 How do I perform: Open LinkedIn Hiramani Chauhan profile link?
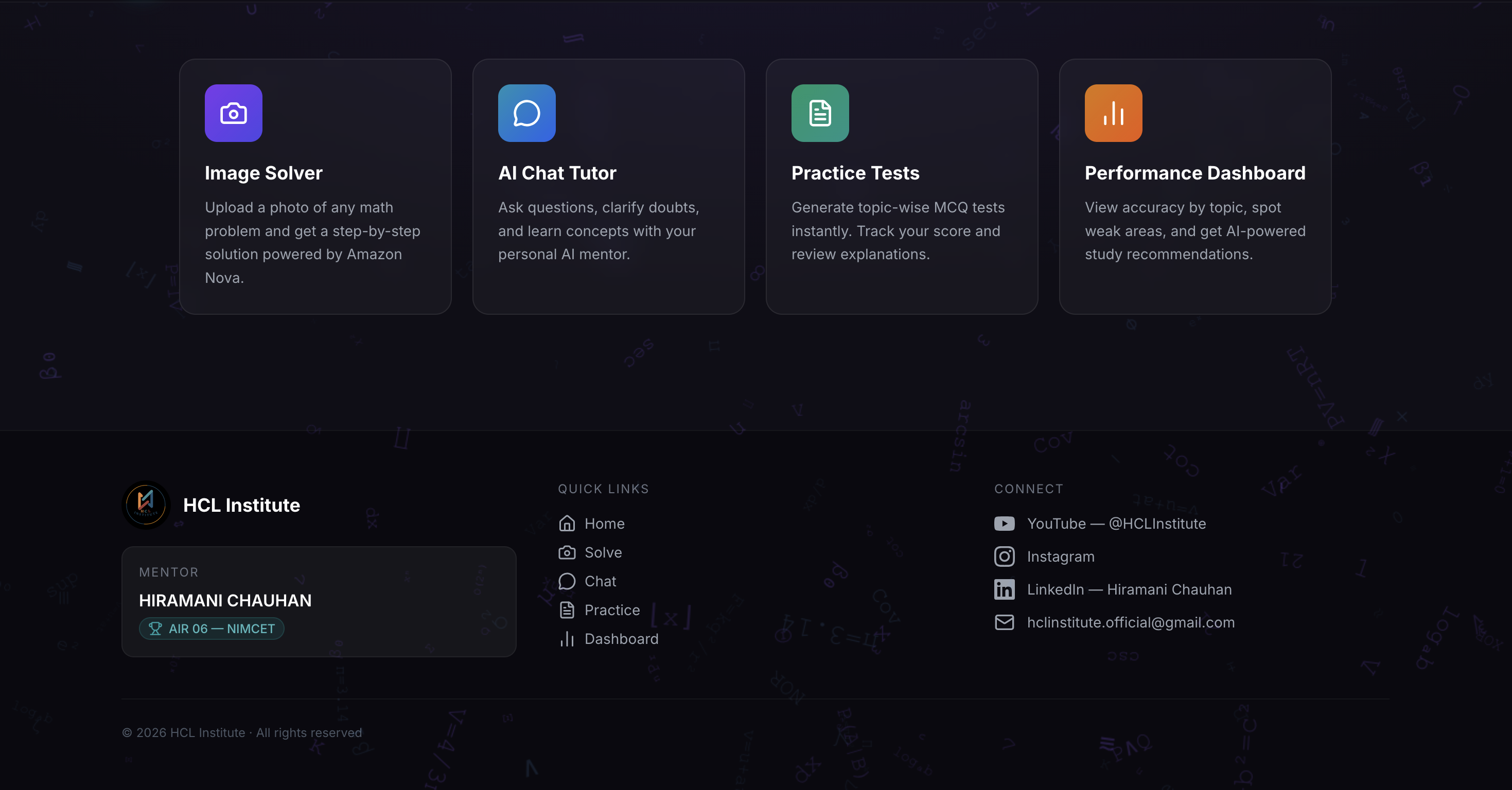coord(1129,589)
